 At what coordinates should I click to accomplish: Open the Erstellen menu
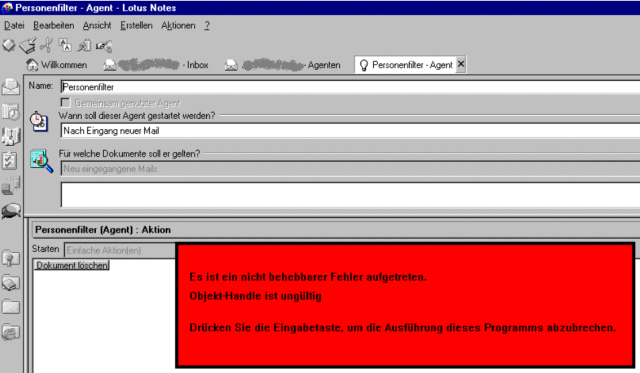(136, 25)
